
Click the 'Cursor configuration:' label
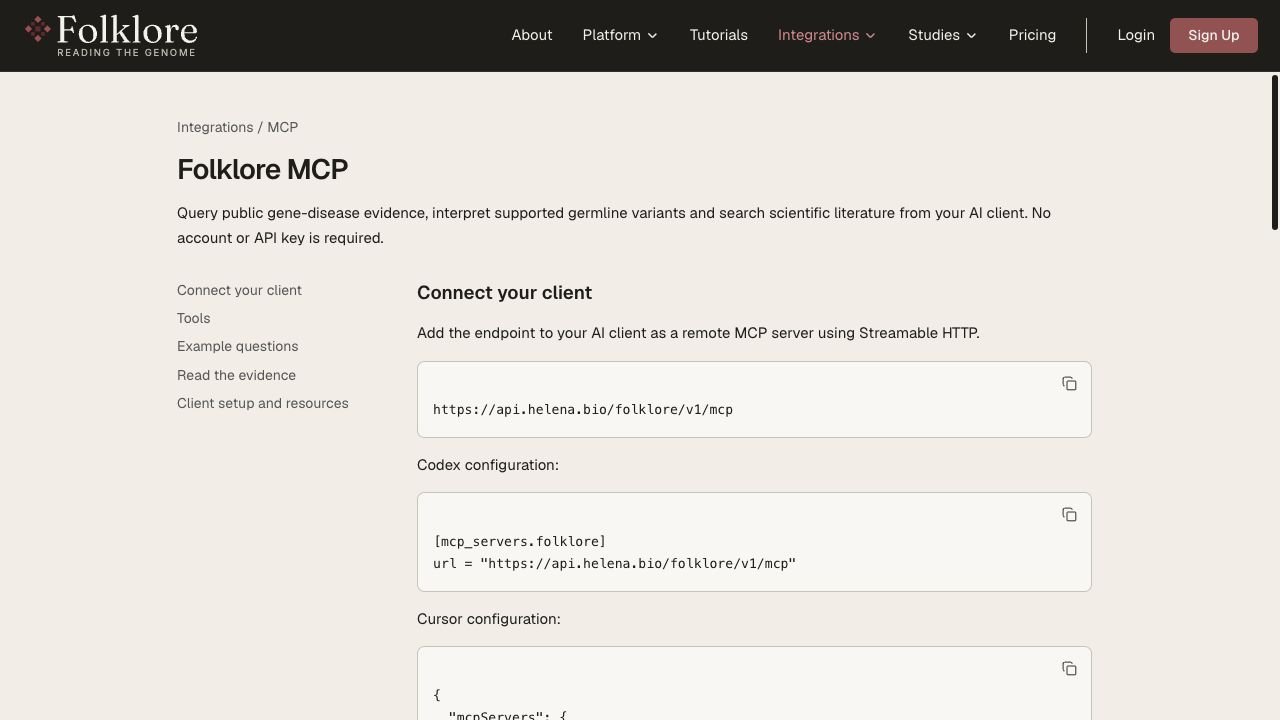coord(489,619)
